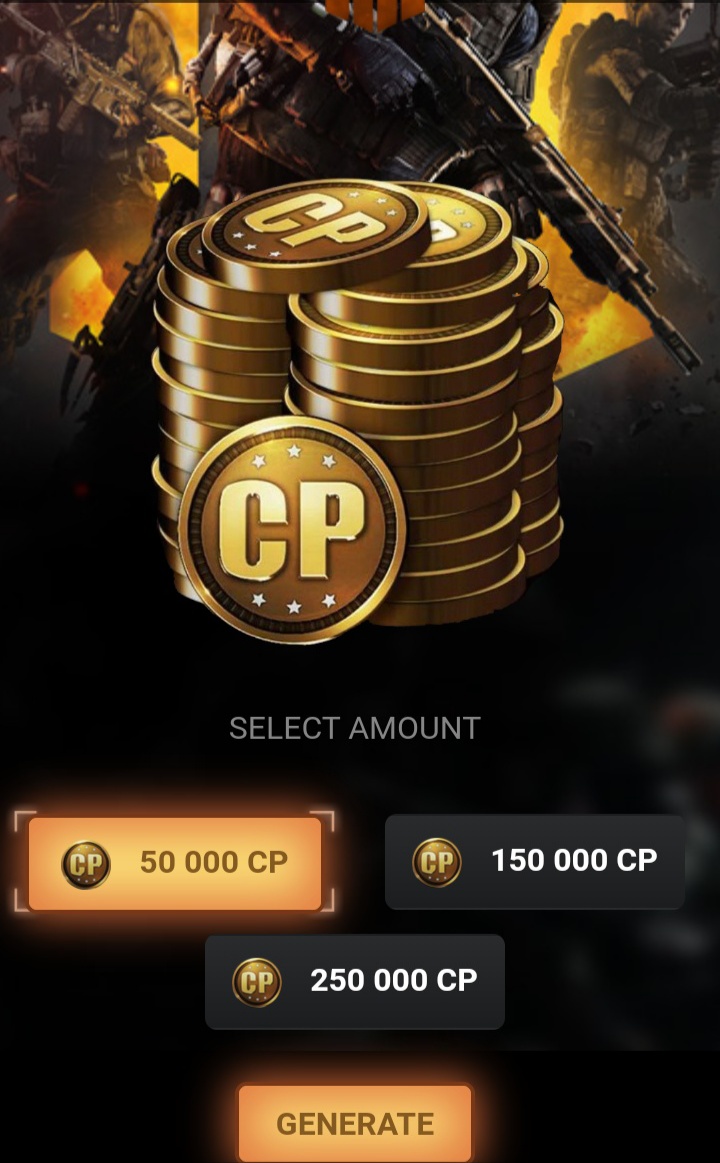Click the partially hidden coin behind the top coin
The image size is (720, 1163).
[463, 226]
